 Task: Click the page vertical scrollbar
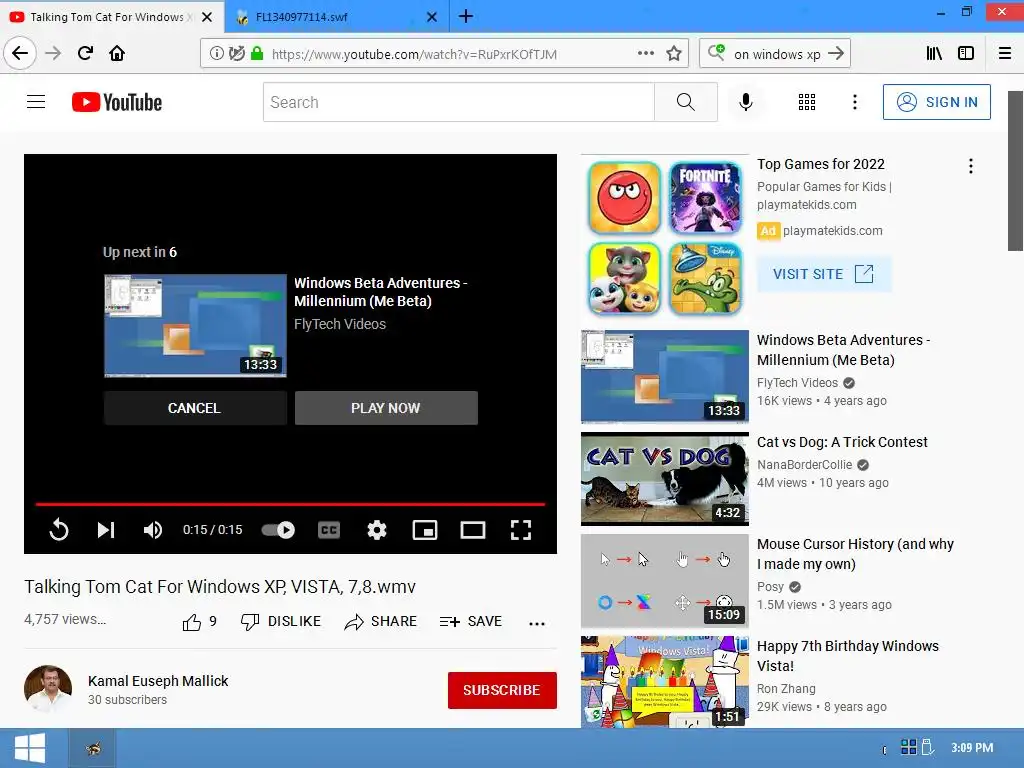pyautogui.click(x=1015, y=171)
